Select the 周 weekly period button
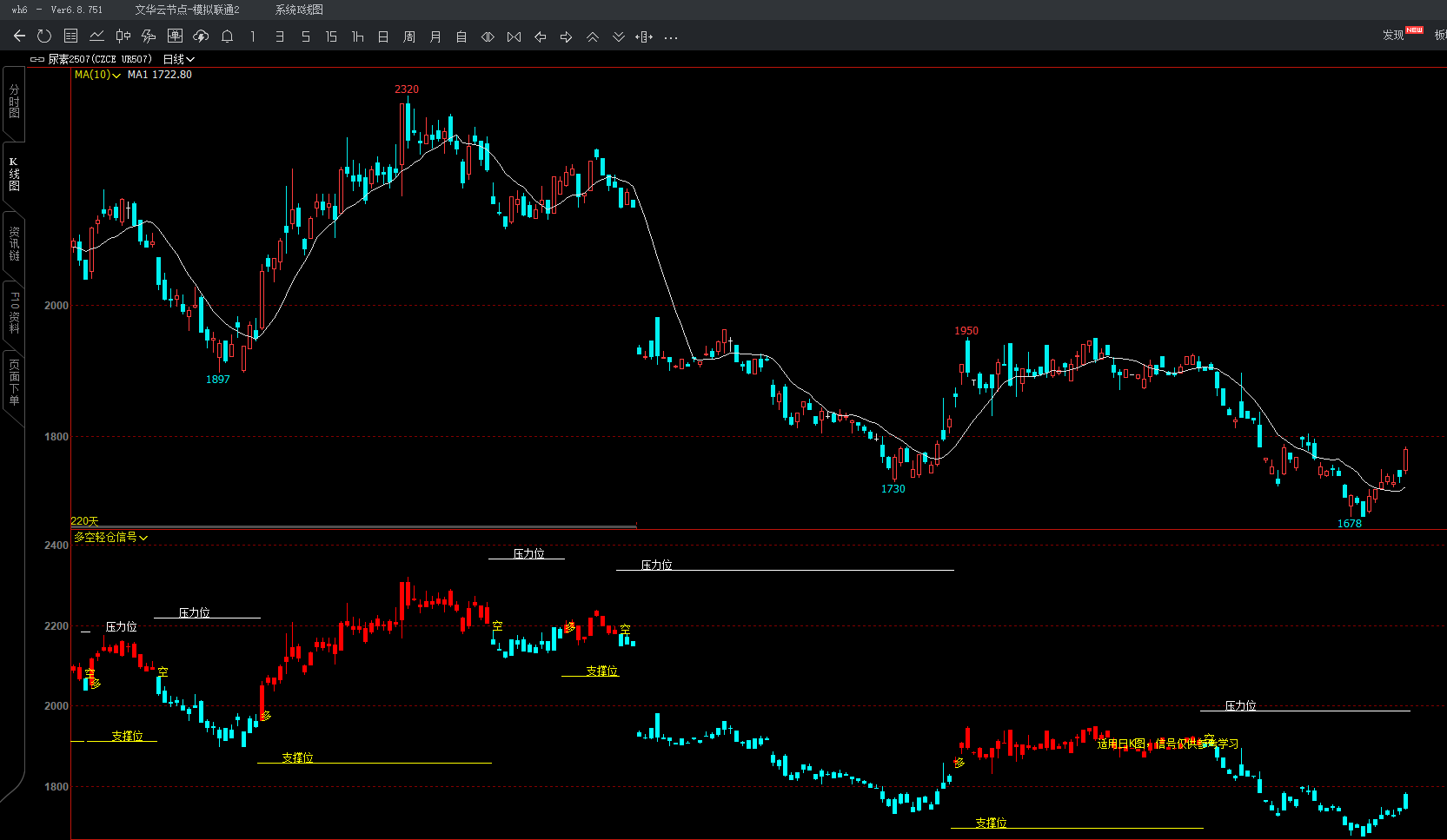Viewport: 1447px width, 840px height. pyautogui.click(x=409, y=36)
